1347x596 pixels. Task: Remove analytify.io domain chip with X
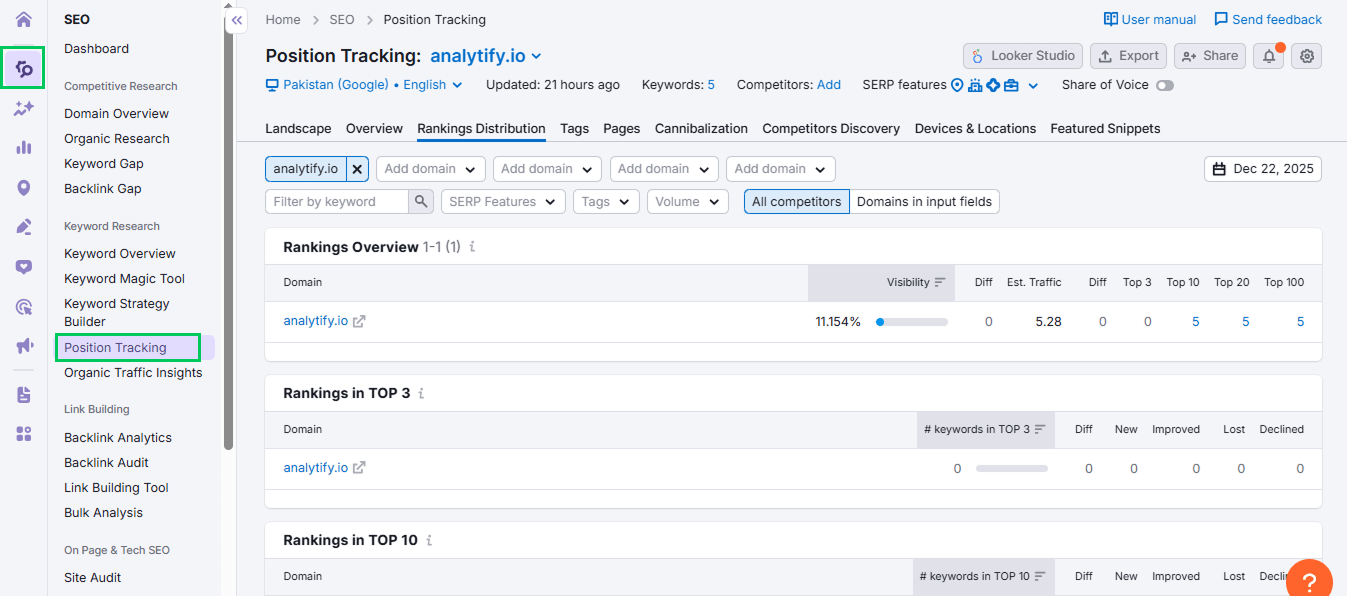click(357, 169)
